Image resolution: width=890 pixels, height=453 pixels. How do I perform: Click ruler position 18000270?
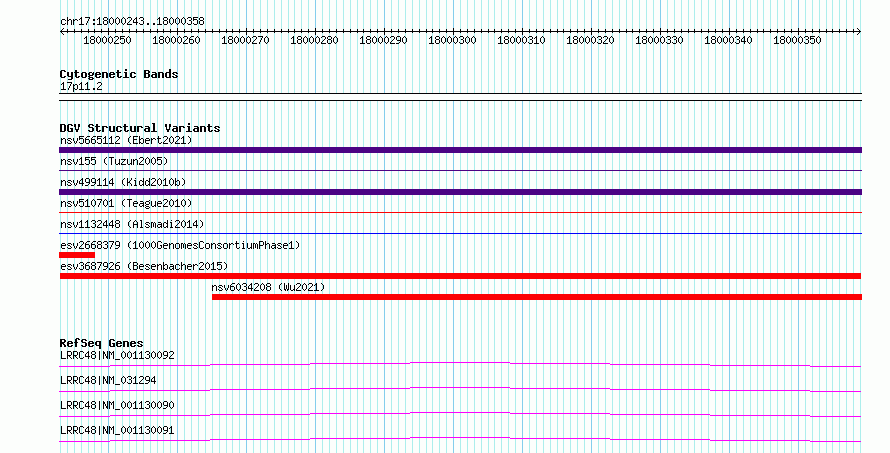tap(245, 40)
